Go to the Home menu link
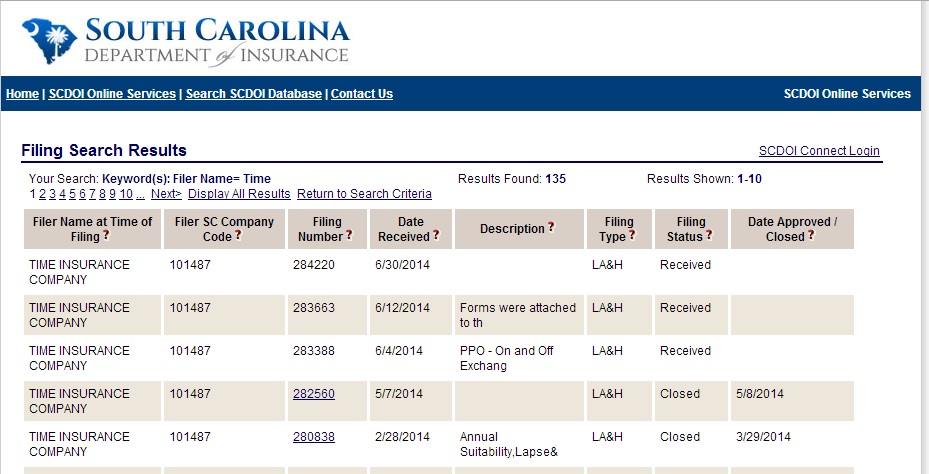Image resolution: width=929 pixels, height=474 pixels. 23,94
